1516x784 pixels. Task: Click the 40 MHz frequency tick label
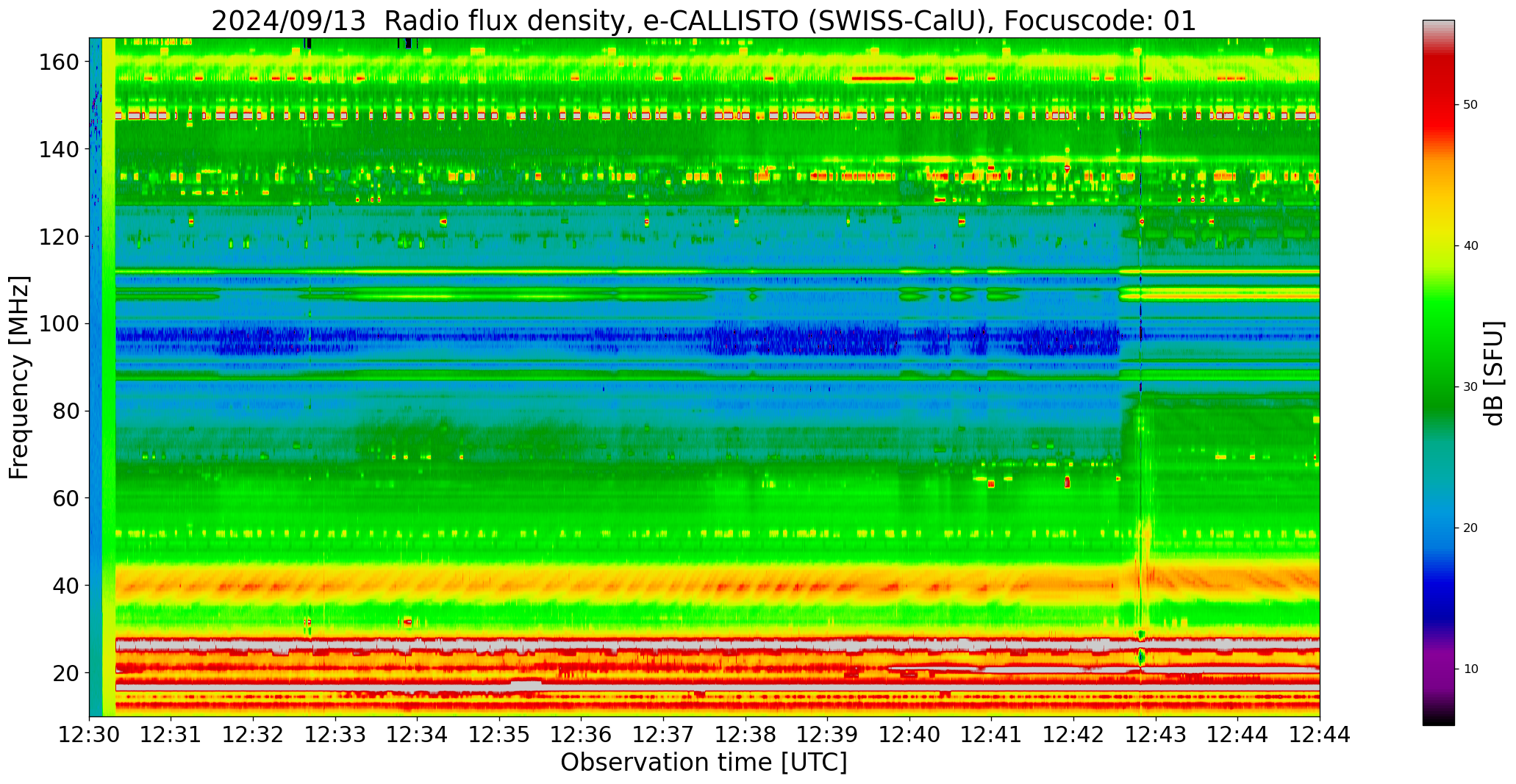click(x=66, y=586)
